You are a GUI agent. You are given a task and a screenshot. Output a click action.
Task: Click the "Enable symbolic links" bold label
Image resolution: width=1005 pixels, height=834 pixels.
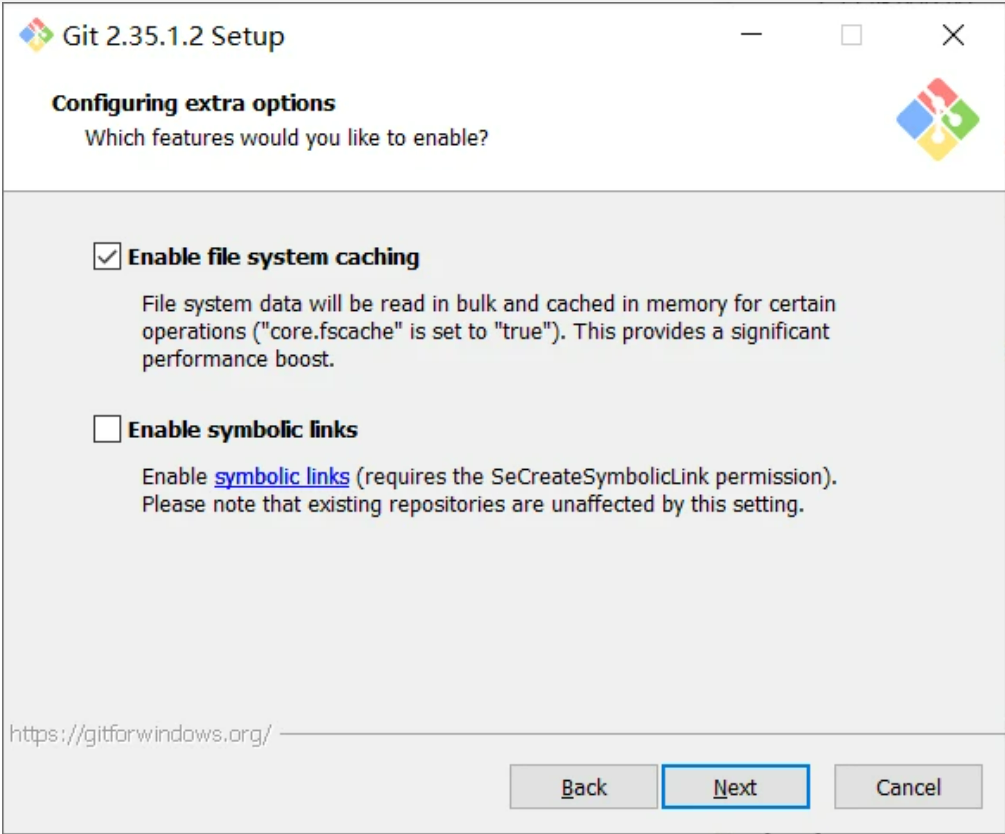pos(242,430)
